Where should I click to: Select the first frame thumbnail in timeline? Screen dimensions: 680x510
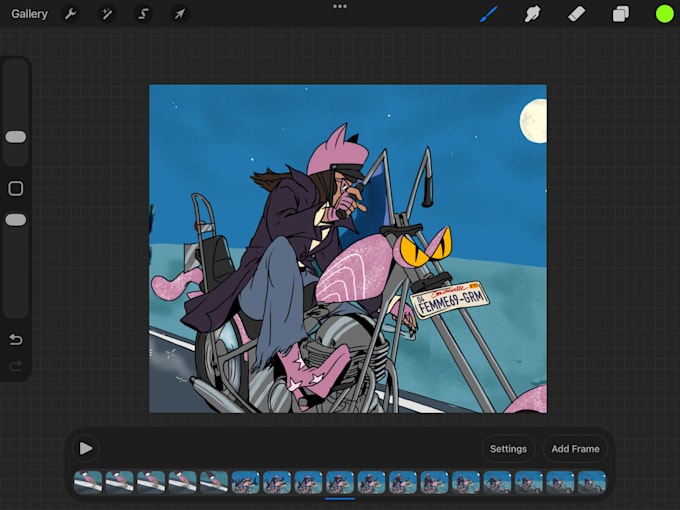88,482
